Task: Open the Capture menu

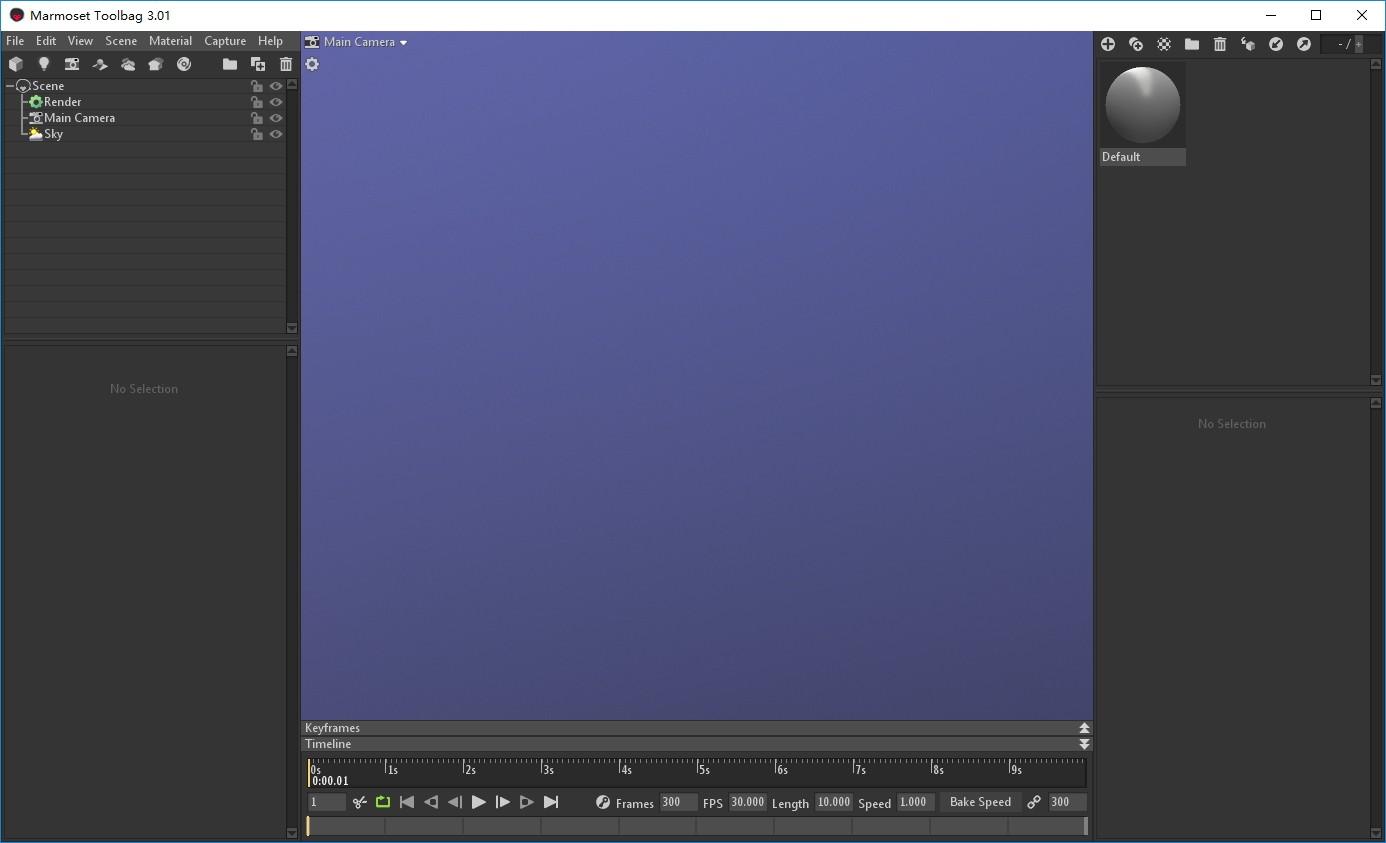Action: 225,41
